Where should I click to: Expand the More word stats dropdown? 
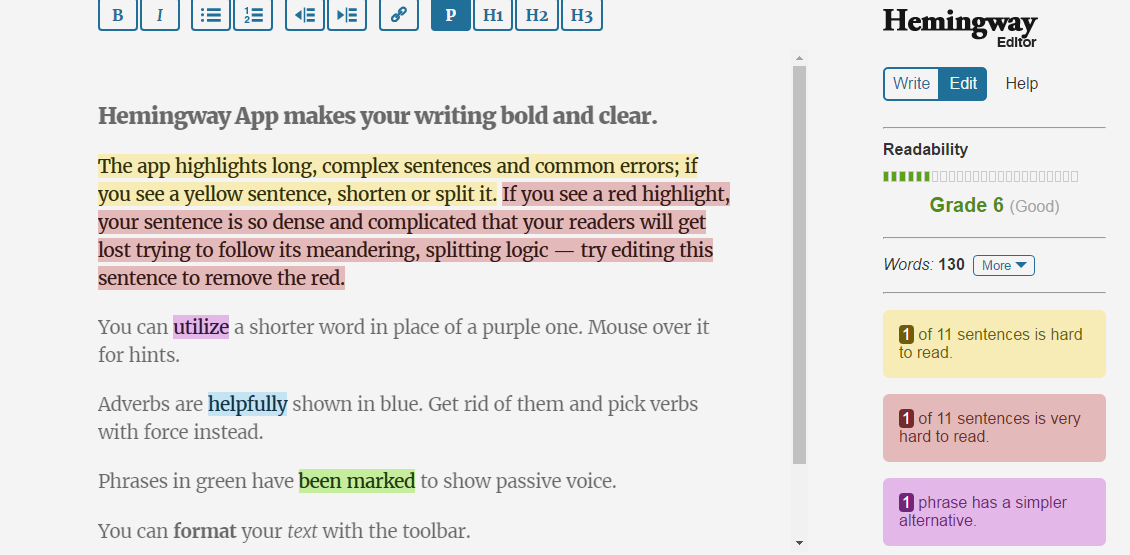[1004, 265]
